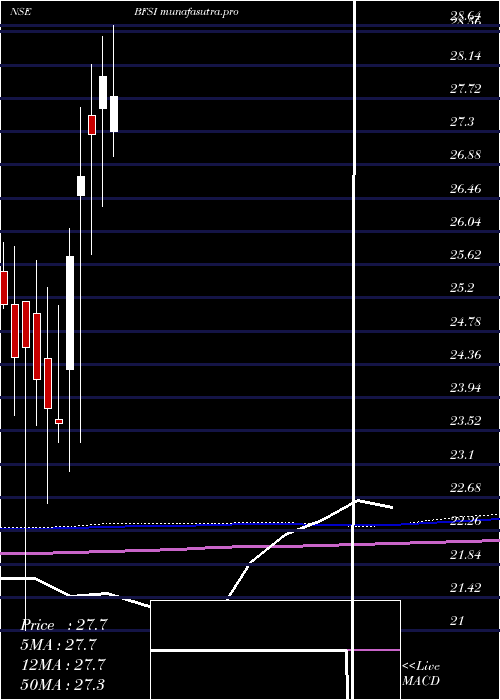Click the Price : 27.7 readout
Image resolution: width=500 pixels, height=700 pixels.
click(x=64, y=625)
